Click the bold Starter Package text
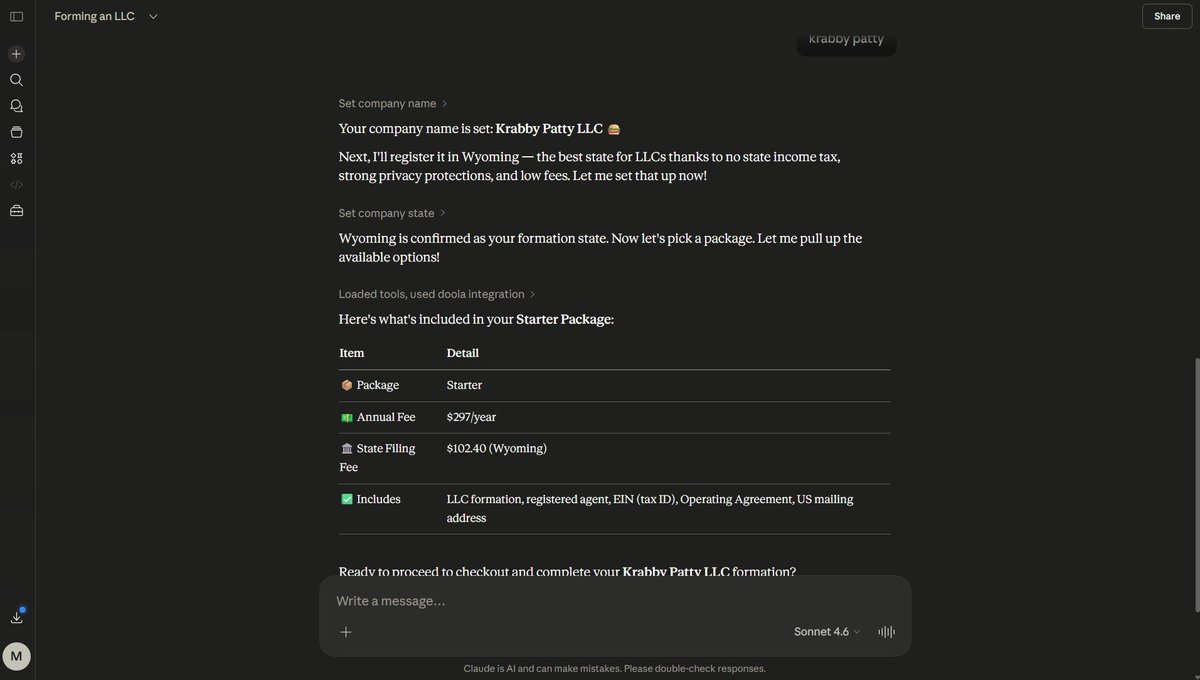The image size is (1200, 680). tap(564, 319)
